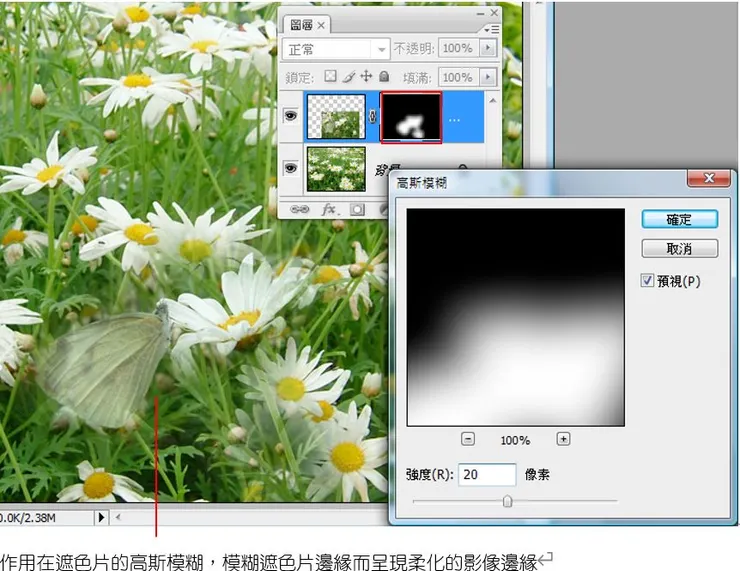Click layers panel scrollbar up arrow
740x571 pixels.
[x=493, y=100]
